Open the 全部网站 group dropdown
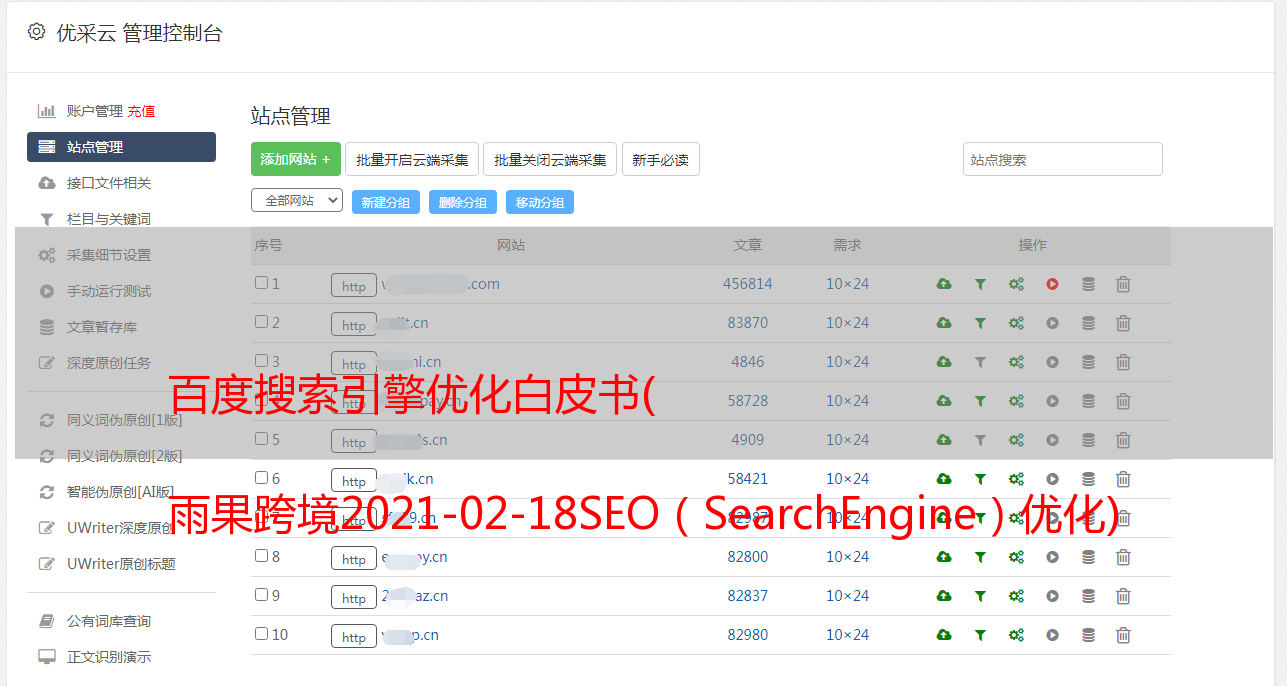Screen dimensions: 1287x686 (x=297, y=201)
